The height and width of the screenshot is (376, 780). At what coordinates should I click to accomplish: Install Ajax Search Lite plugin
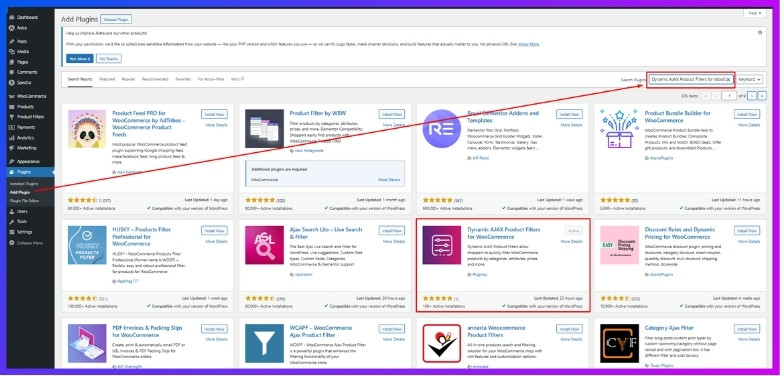(391, 231)
